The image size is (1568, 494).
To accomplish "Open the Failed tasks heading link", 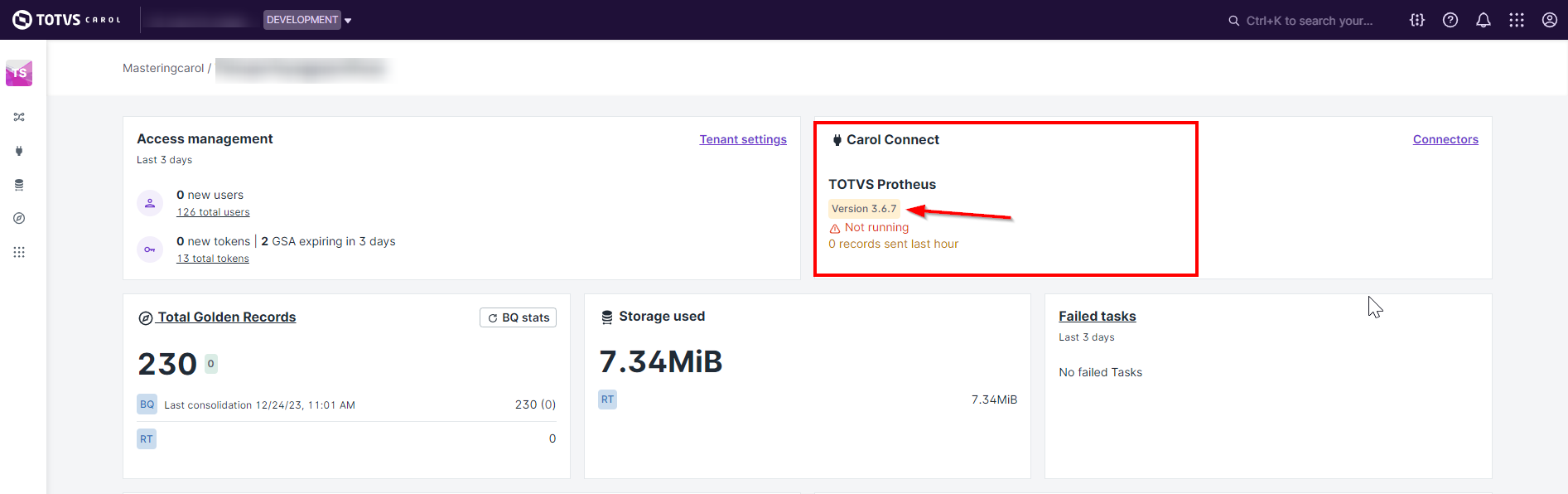I will pyautogui.click(x=1097, y=316).
